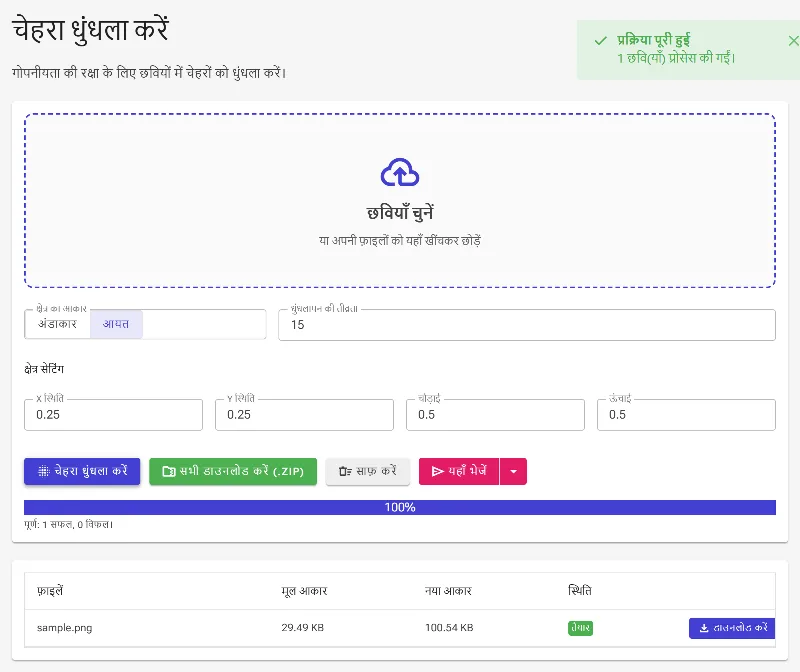Screen dimensions: 800x672
Task: Click the तैयार status badge
Action: coord(580,628)
